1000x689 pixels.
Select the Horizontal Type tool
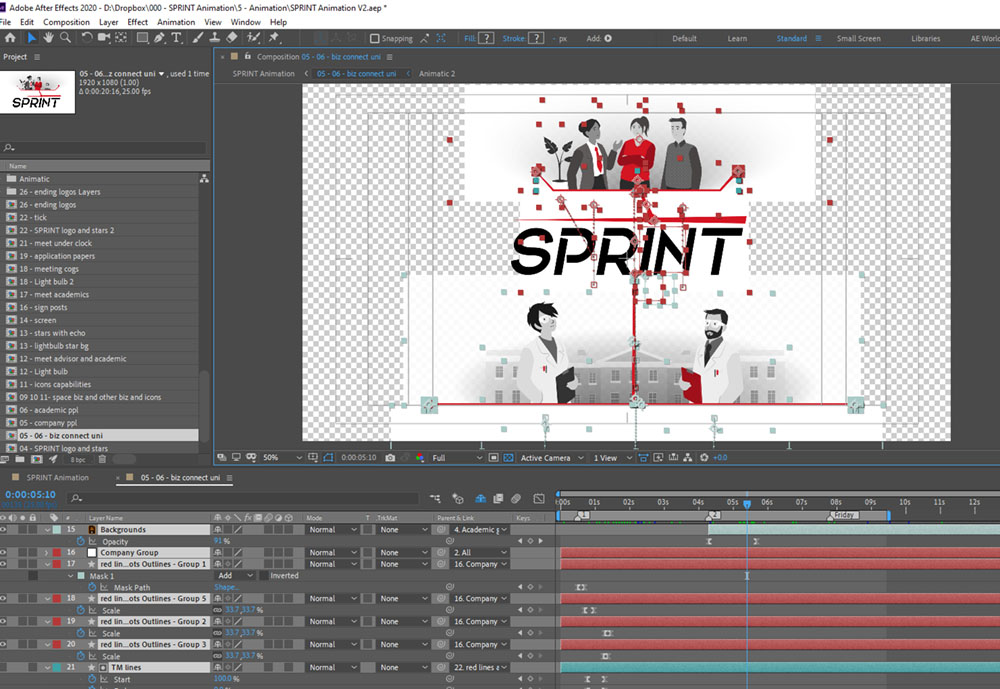click(x=177, y=38)
